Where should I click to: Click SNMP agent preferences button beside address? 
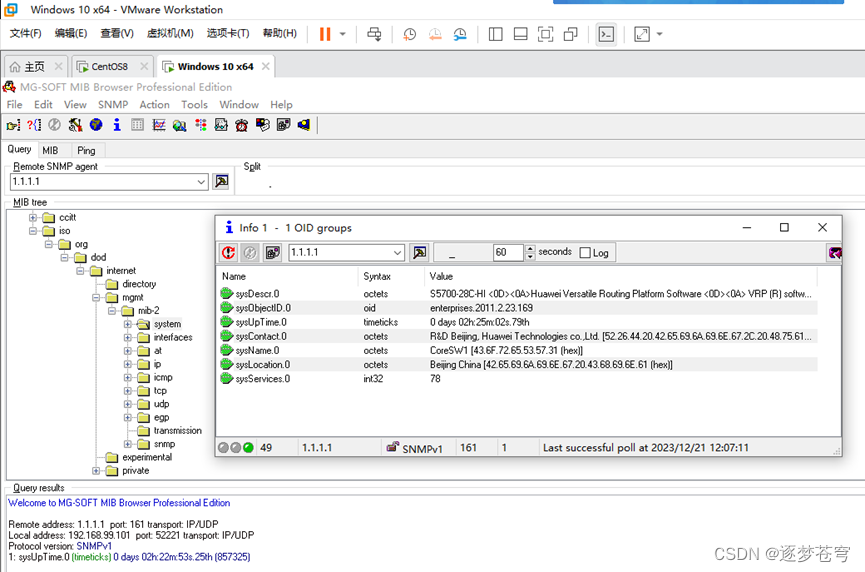pyautogui.click(x=222, y=181)
